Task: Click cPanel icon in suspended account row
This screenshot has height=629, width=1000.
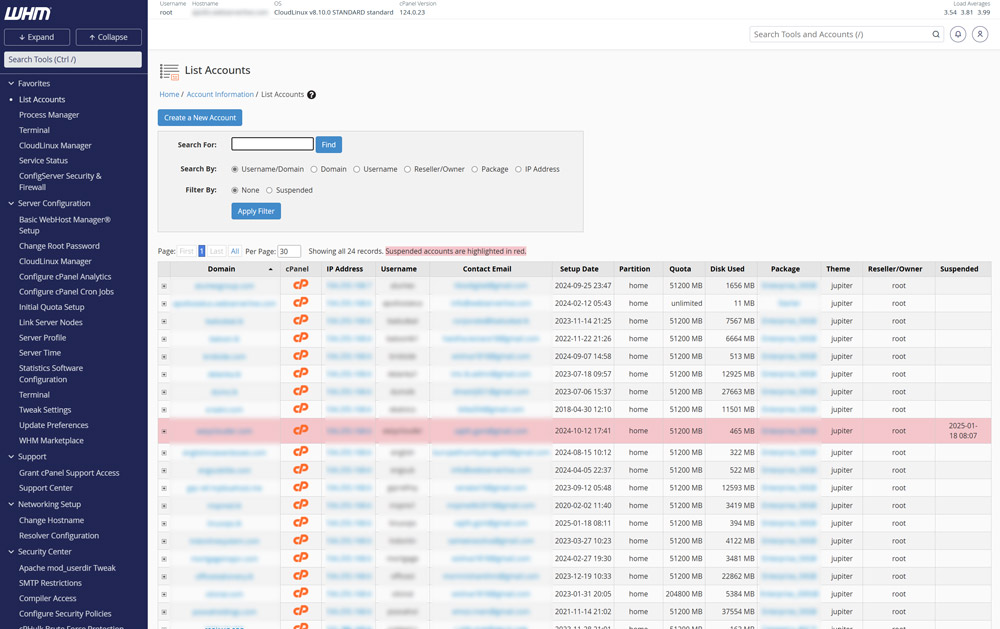Action: click(300, 431)
